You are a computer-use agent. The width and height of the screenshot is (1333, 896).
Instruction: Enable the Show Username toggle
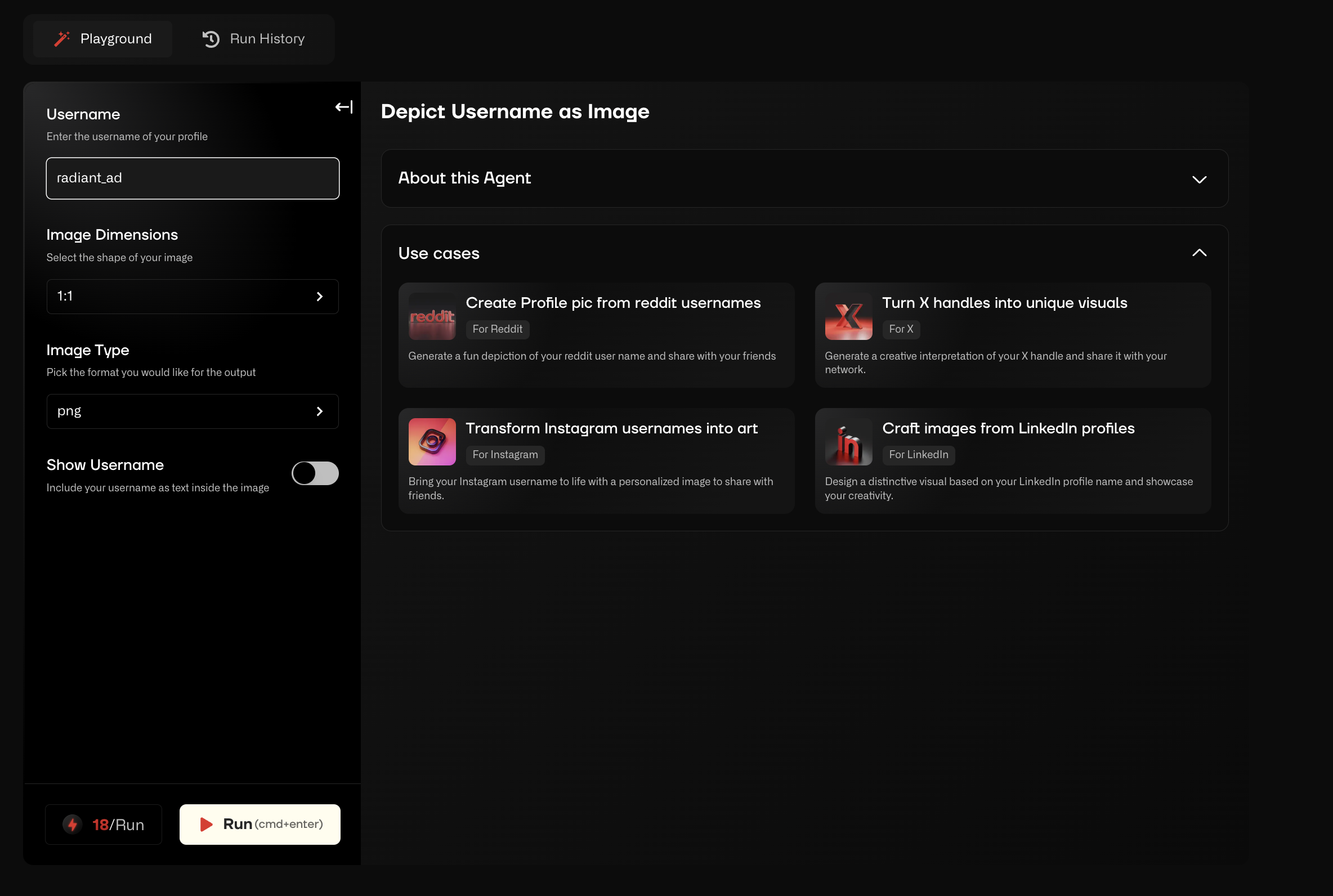click(315, 473)
